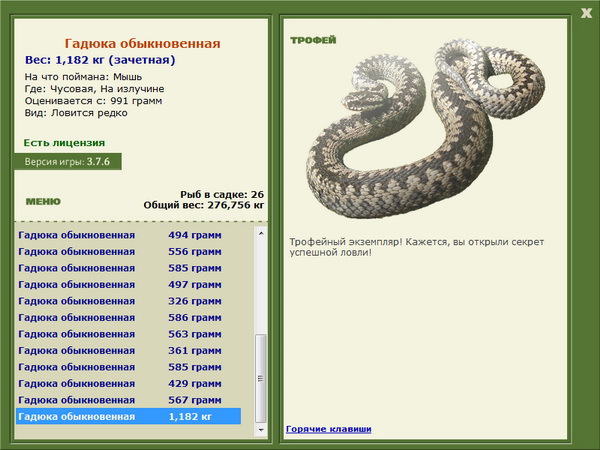
Task: Click the viper trophy picture
Action: tap(426, 128)
